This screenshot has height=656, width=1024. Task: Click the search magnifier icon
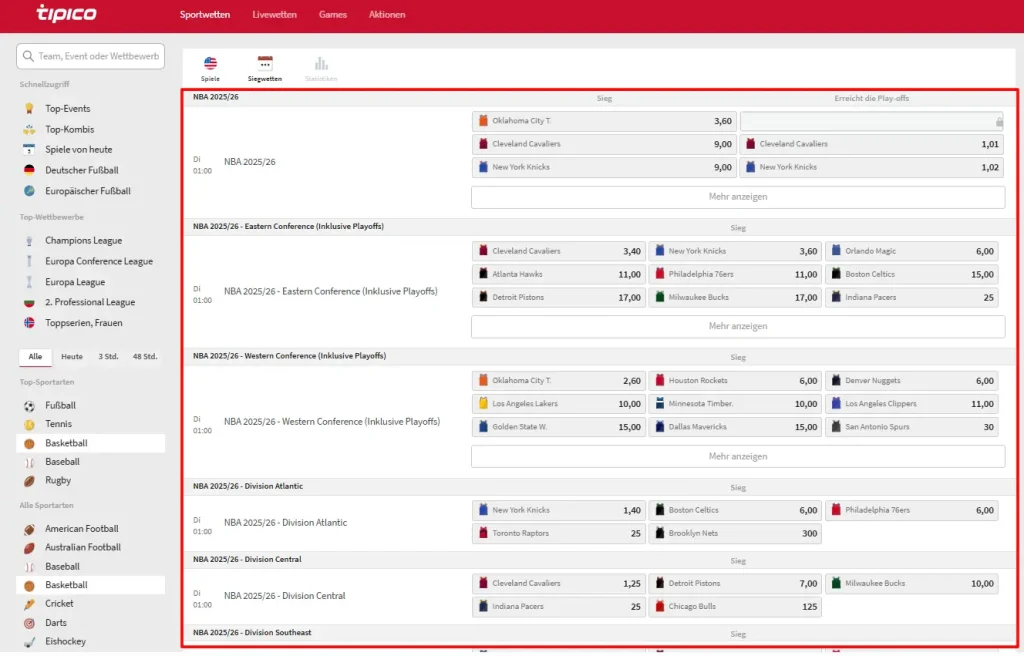pyautogui.click(x=28, y=56)
